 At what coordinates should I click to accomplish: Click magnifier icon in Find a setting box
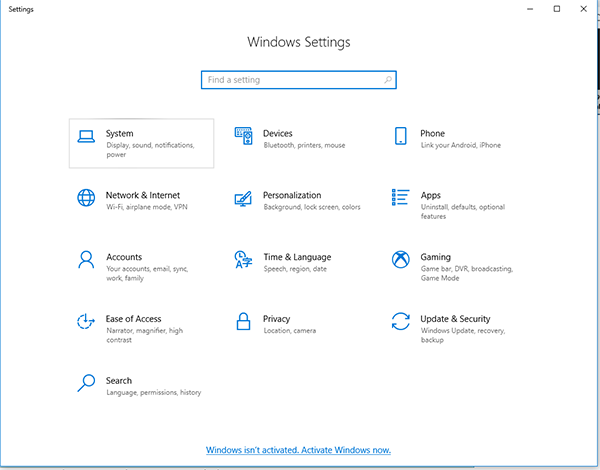(x=388, y=80)
